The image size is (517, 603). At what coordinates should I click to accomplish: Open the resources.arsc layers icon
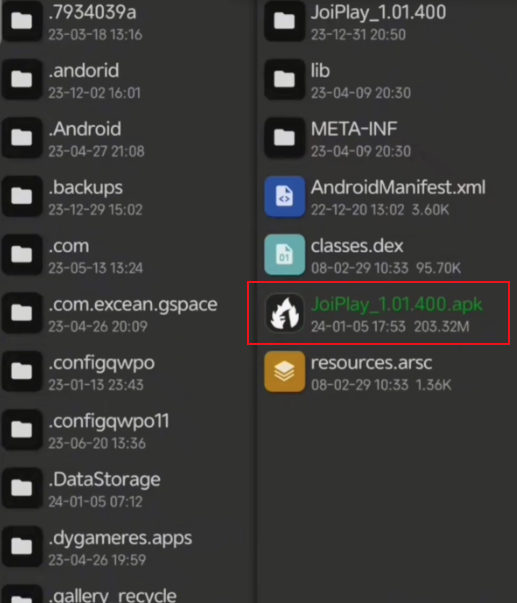tap(285, 371)
